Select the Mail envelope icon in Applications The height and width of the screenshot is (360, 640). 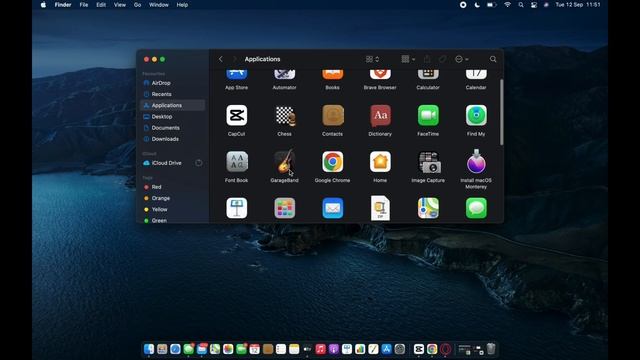[333, 208]
